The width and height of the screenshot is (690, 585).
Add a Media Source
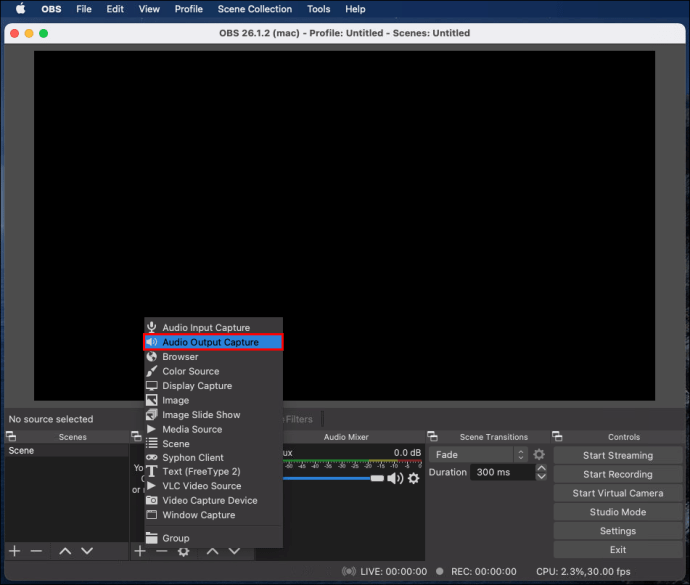pos(213,429)
